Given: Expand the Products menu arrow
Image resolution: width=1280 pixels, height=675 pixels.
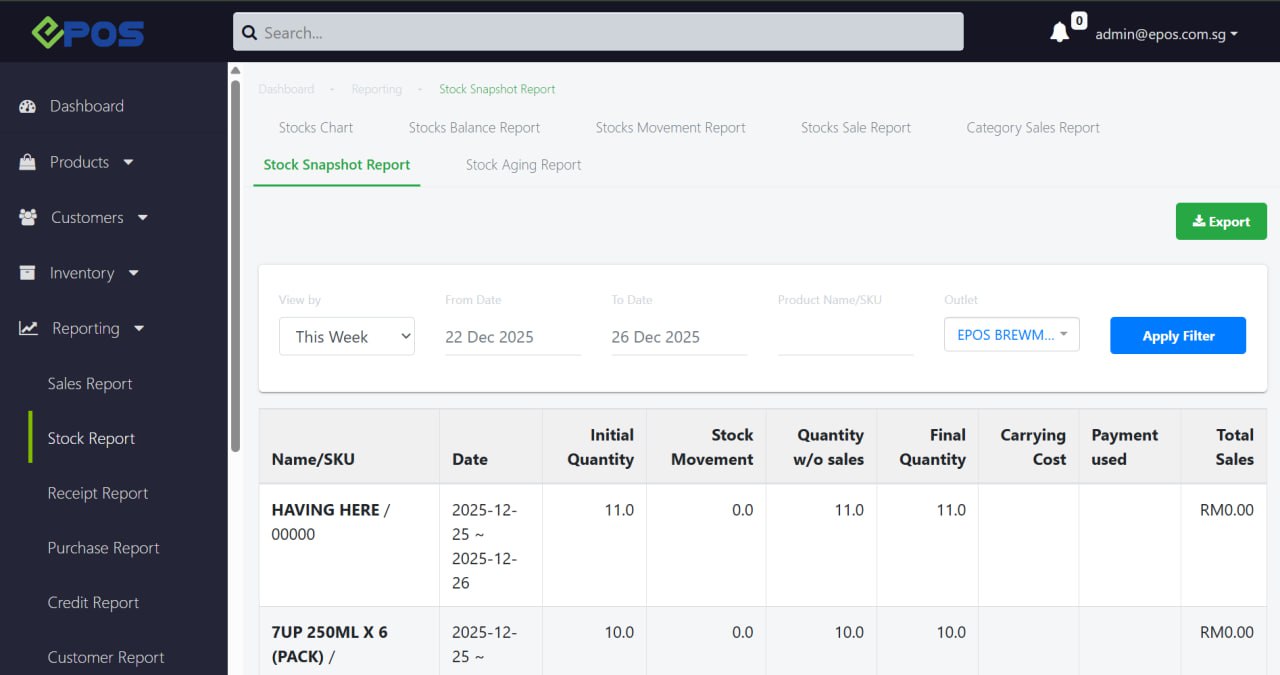Looking at the screenshot, I should tap(128, 162).
